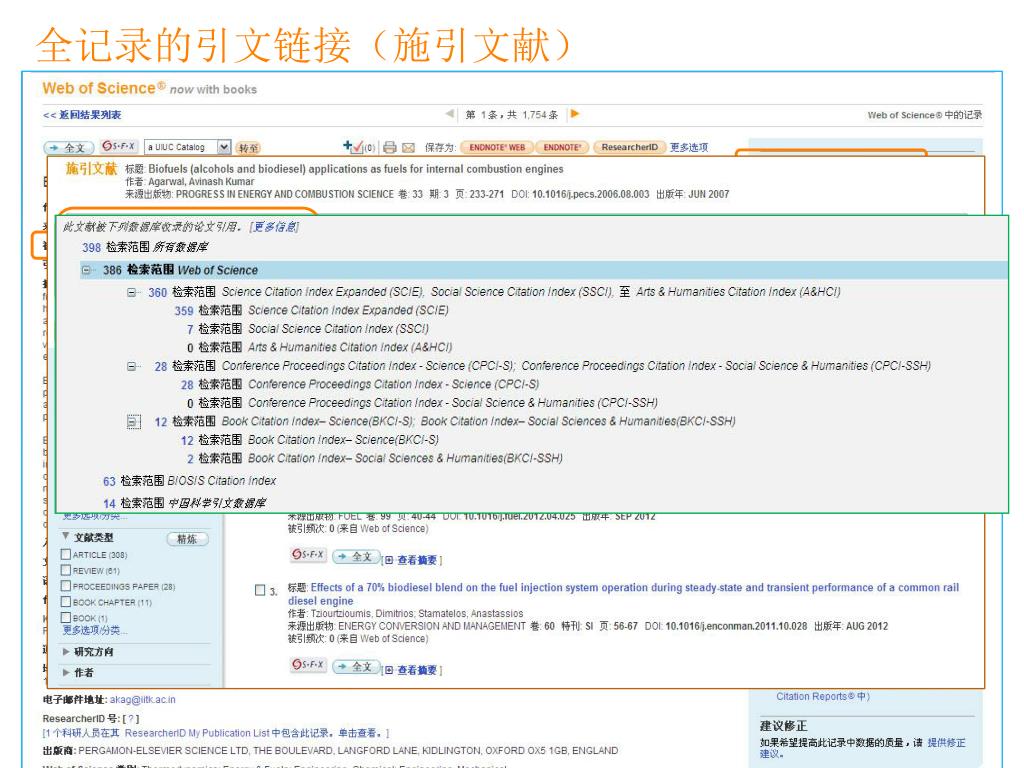Check PROCEEDINGS PAPER (28) checkbox

[x=65, y=586]
